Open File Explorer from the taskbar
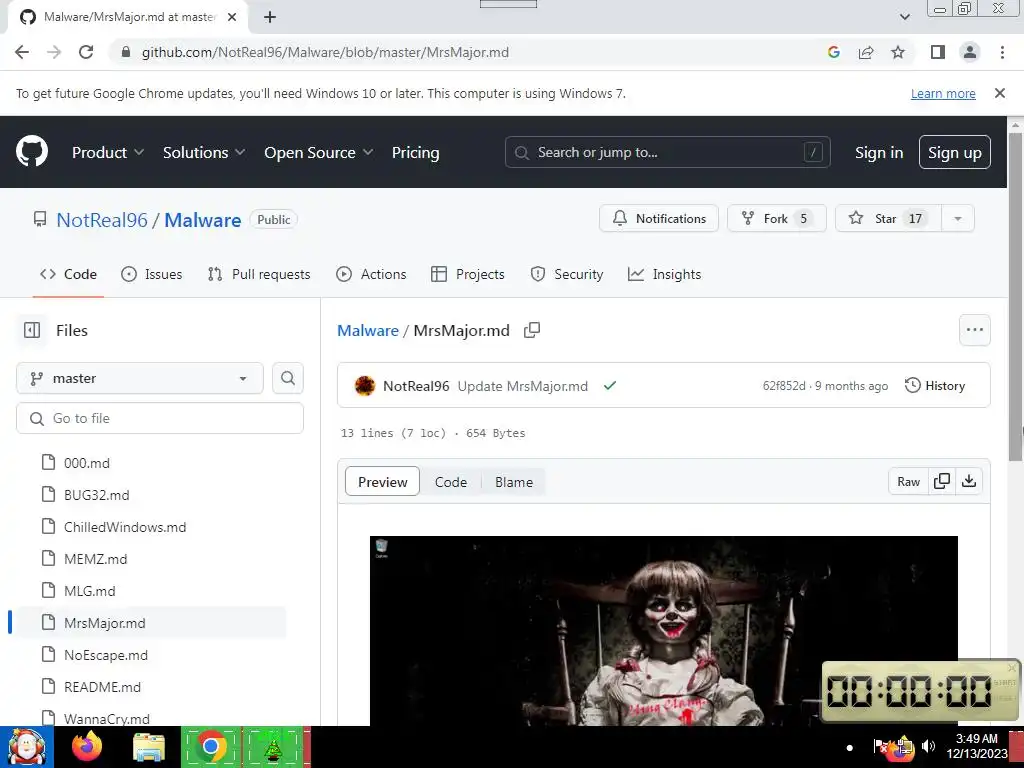This screenshot has height=768, width=1024. pyautogui.click(x=149, y=747)
